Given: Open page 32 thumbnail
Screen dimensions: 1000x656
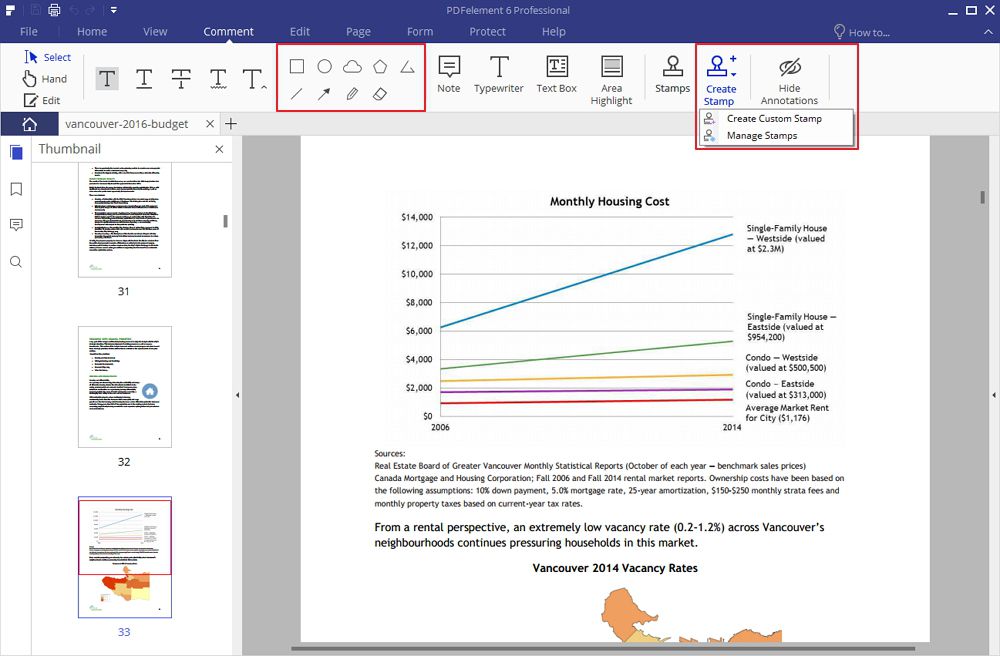Looking at the screenshot, I should (125, 387).
